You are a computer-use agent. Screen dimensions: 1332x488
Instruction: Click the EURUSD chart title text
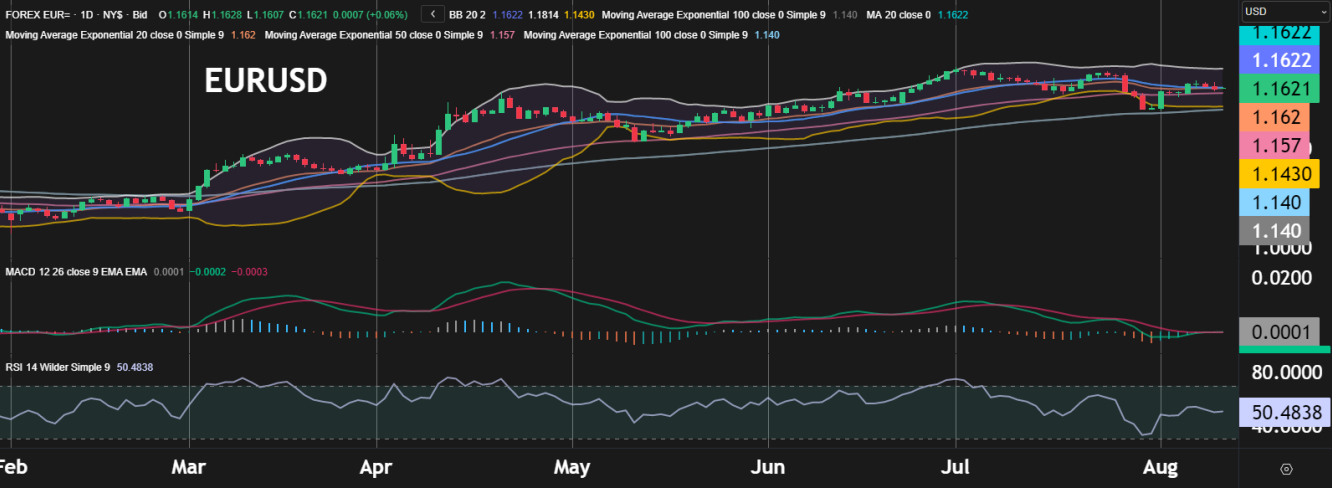pyautogui.click(x=265, y=81)
